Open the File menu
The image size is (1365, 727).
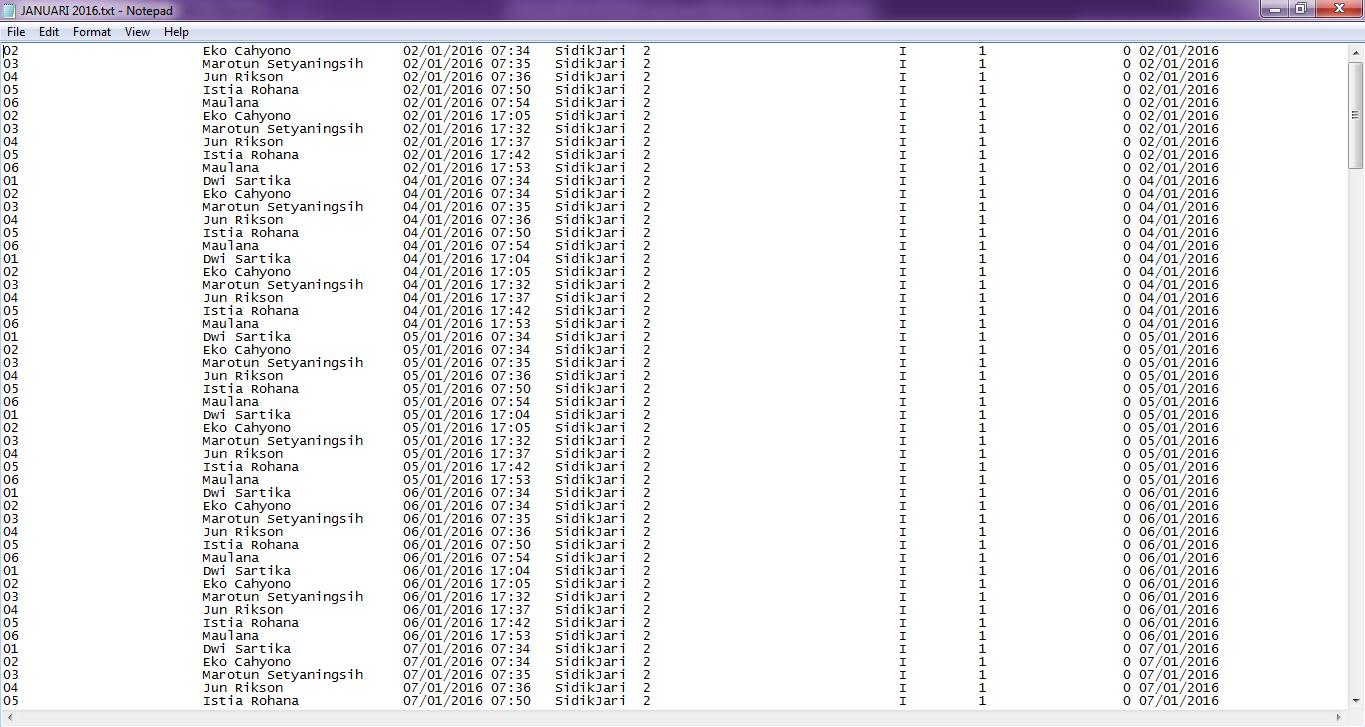click(x=16, y=32)
